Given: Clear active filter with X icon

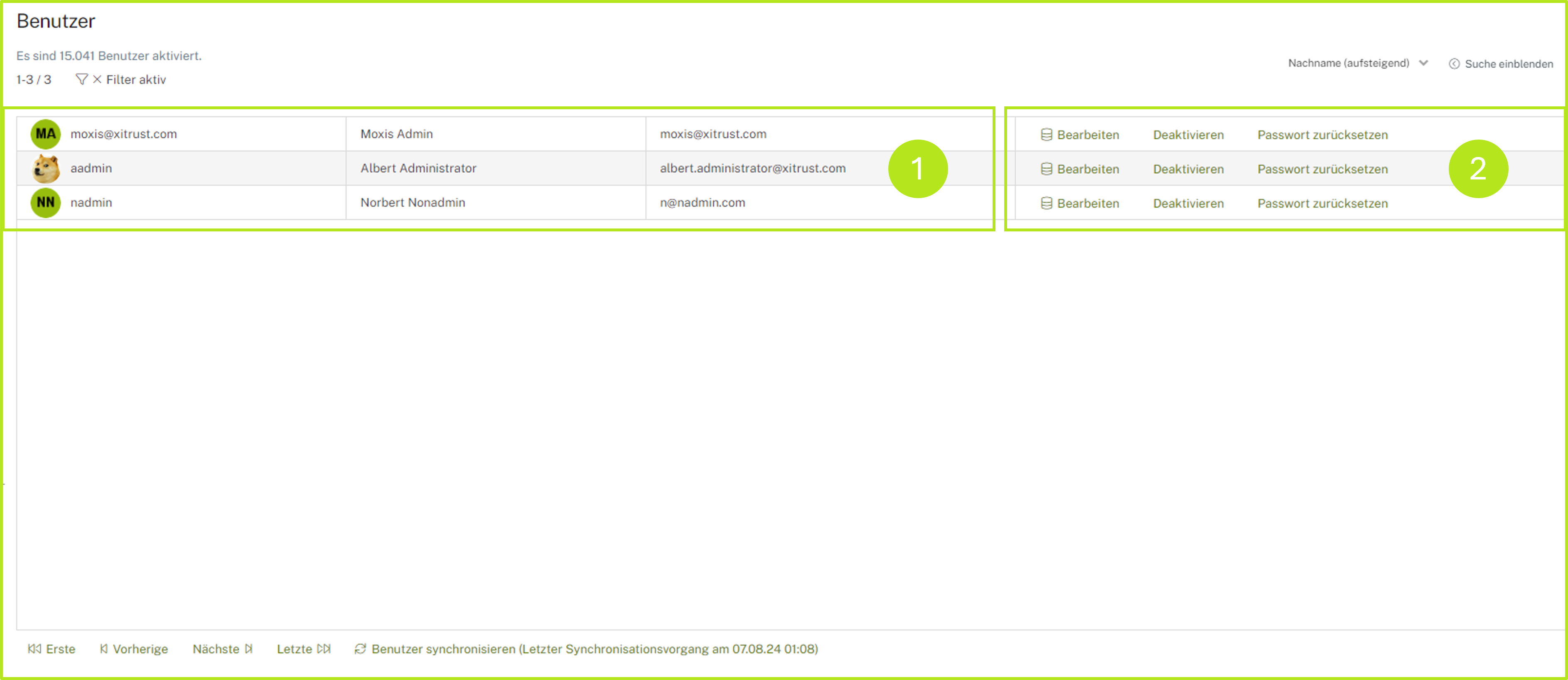Looking at the screenshot, I should pyautogui.click(x=97, y=80).
